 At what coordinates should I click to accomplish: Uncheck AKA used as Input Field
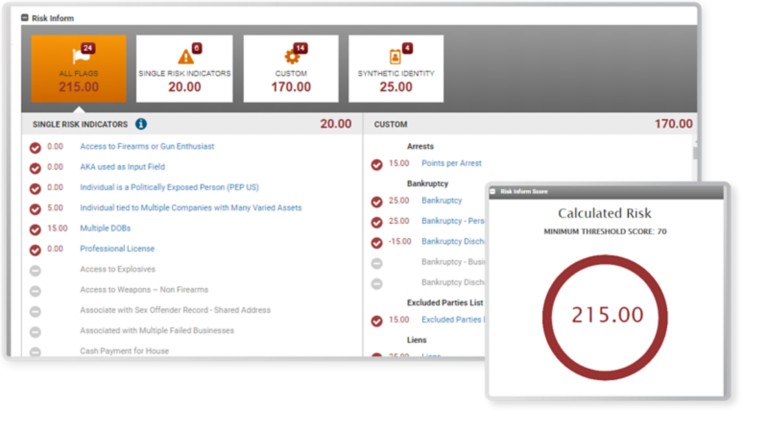pos(35,168)
